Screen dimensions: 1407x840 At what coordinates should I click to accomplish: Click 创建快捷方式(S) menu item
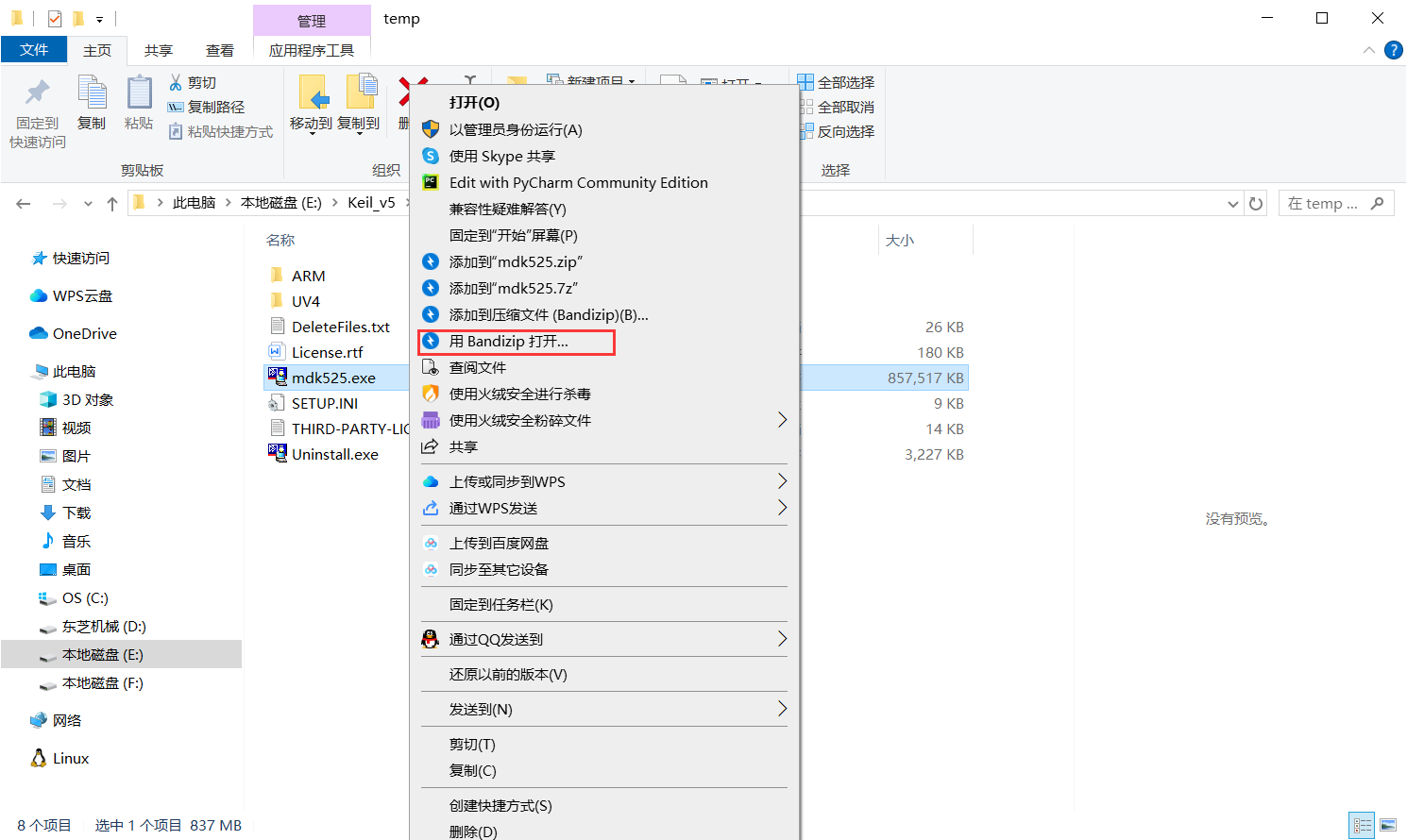[x=604, y=805]
